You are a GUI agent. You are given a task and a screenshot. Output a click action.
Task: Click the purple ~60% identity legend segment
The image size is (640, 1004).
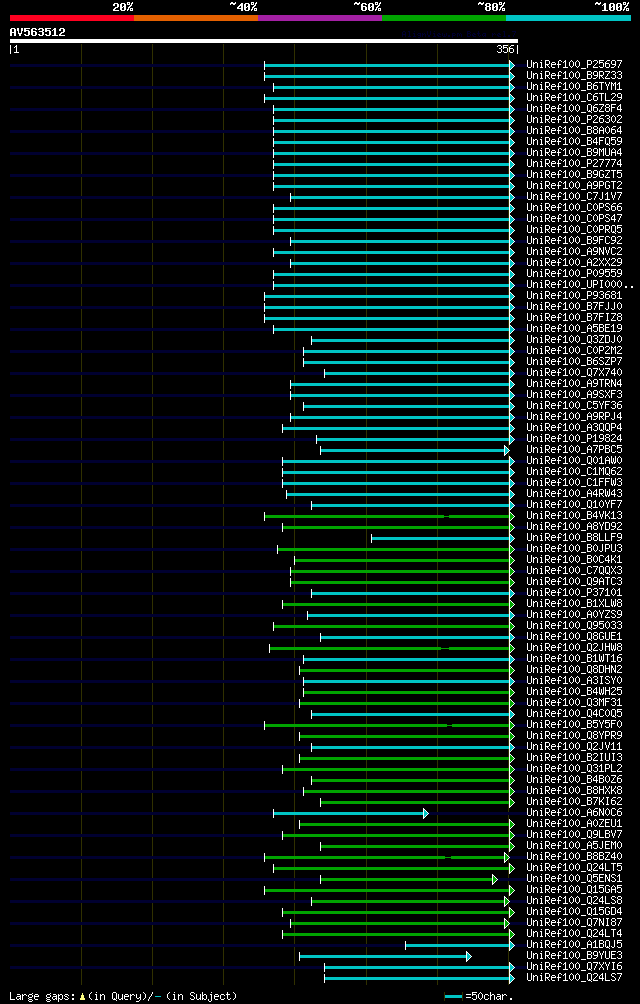pyautogui.click(x=320, y=18)
